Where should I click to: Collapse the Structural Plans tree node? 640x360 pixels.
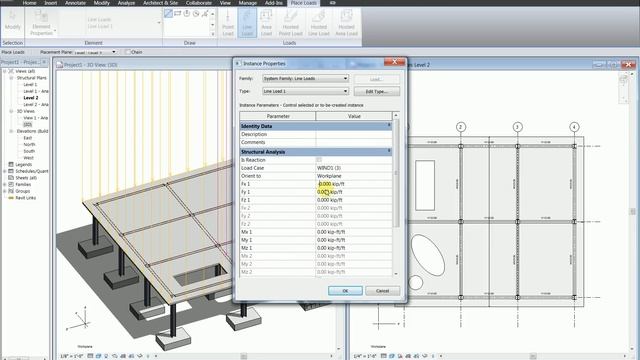pyautogui.click(x=11, y=78)
